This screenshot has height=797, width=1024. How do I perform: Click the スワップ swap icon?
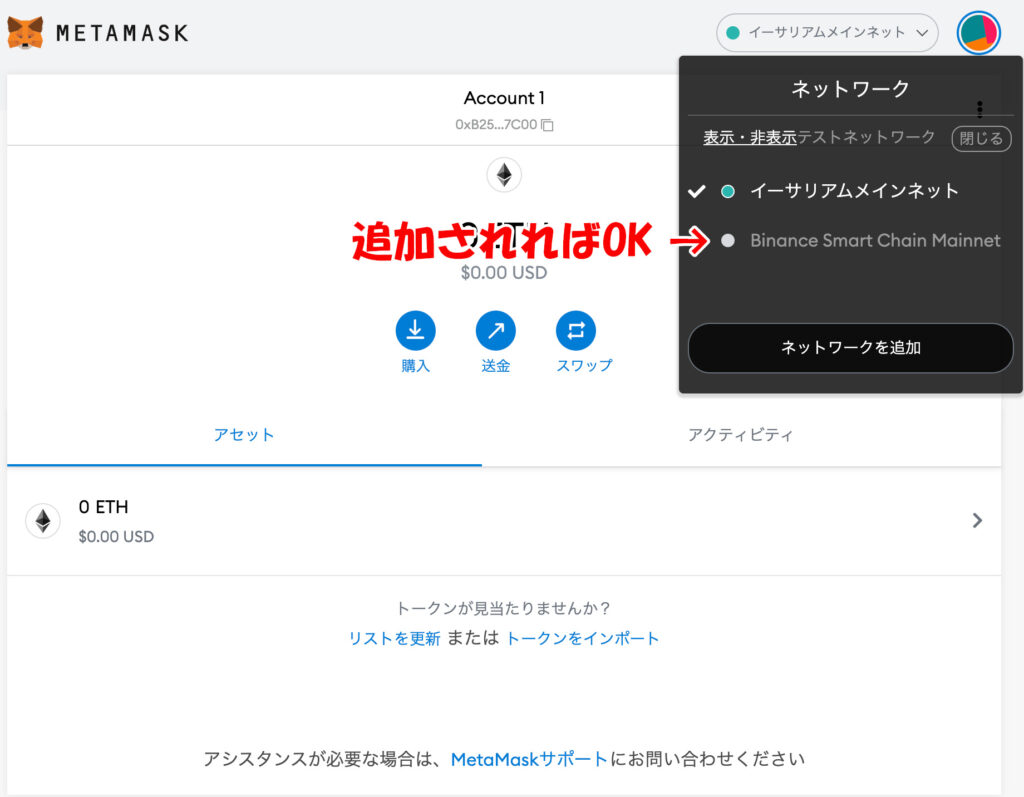click(x=576, y=331)
